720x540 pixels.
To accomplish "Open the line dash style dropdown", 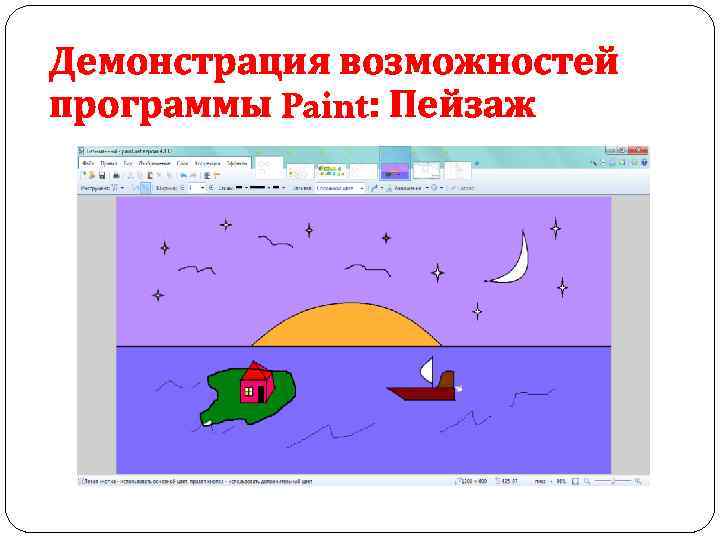I will click(260, 188).
